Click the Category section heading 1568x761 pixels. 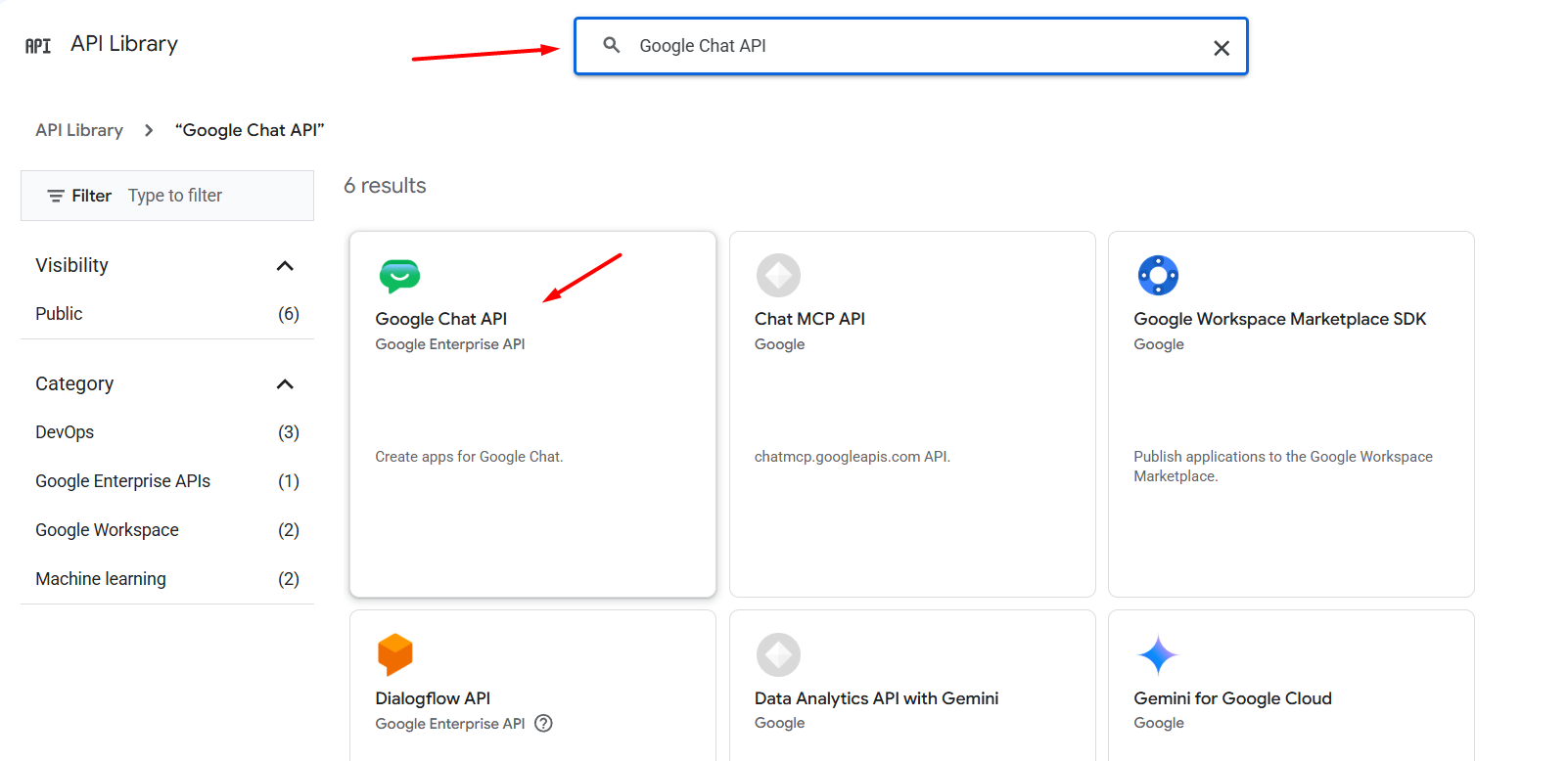[x=74, y=383]
